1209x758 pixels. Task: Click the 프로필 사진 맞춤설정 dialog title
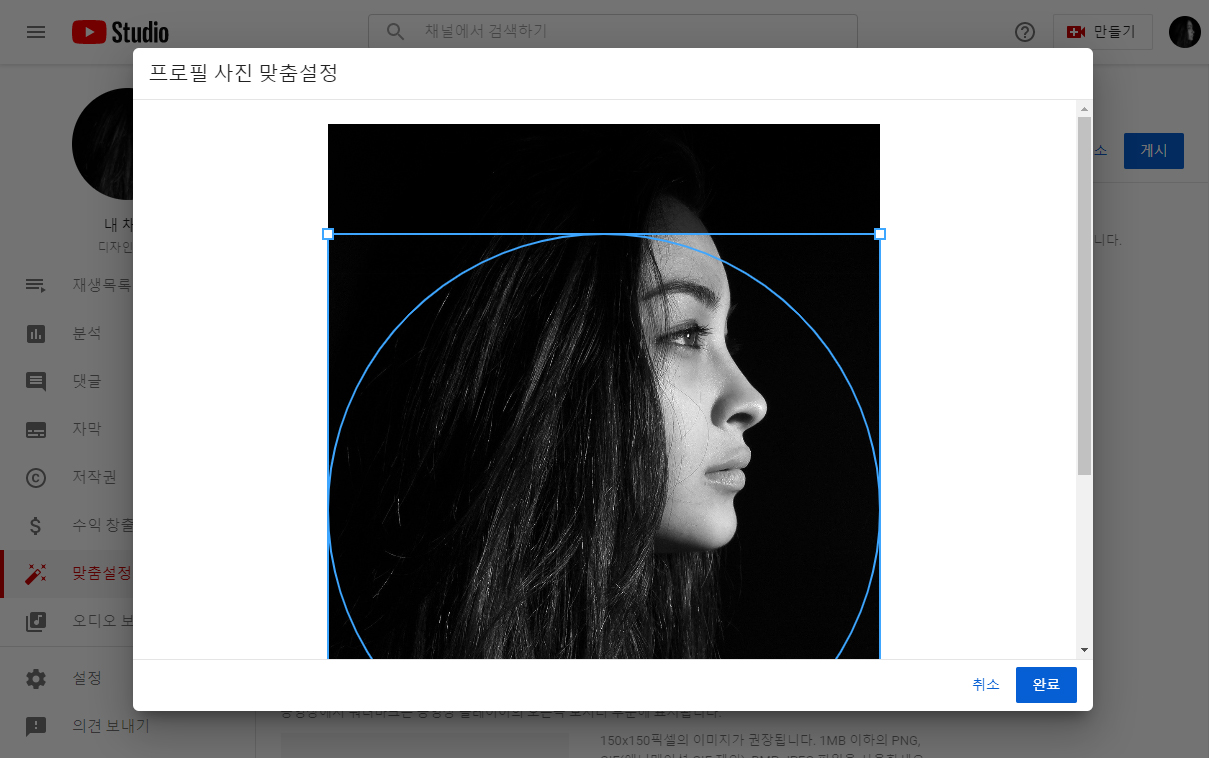tap(243, 73)
